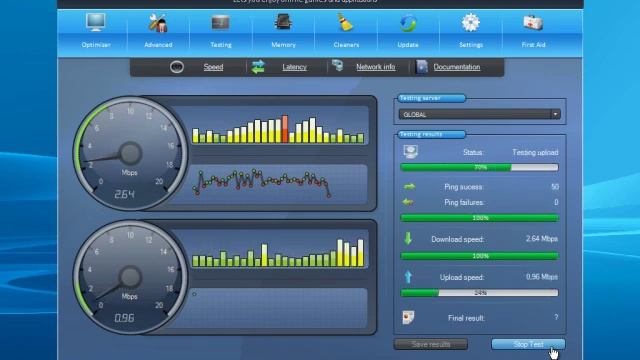The image size is (640, 360).
Task: Click the Ping failures yellow arrow icon
Action: click(x=408, y=202)
